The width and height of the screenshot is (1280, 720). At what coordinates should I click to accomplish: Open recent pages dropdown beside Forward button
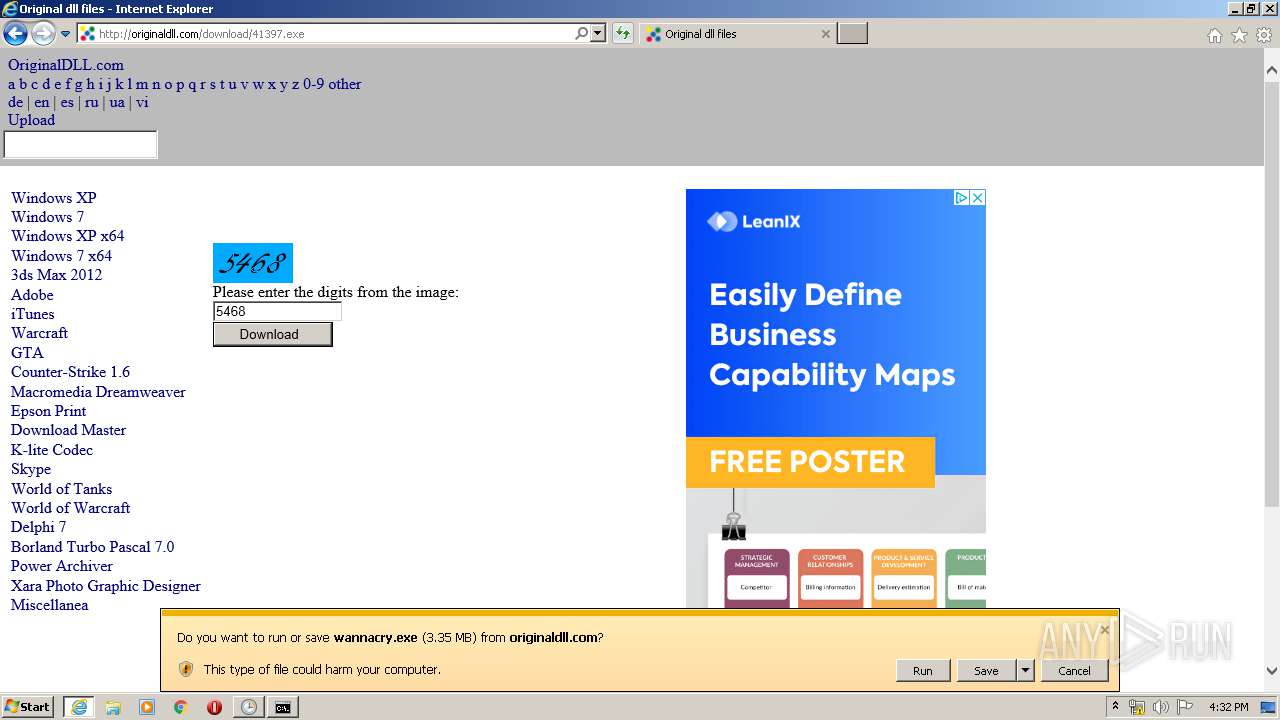click(66, 34)
